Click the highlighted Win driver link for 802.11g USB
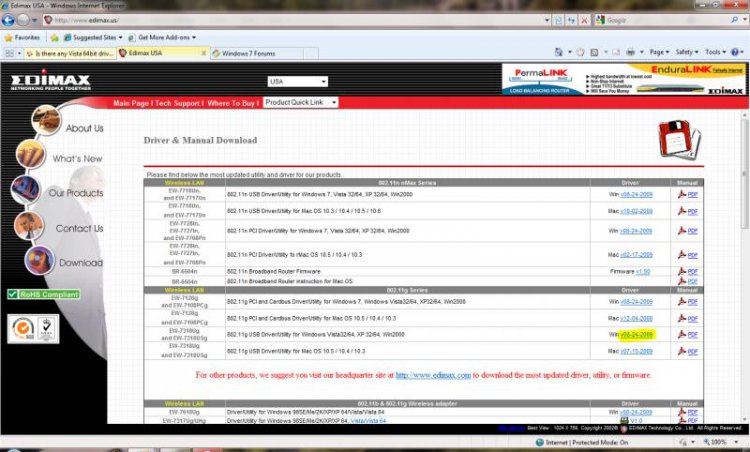Viewport: 750px width, 452px height. (x=636, y=335)
